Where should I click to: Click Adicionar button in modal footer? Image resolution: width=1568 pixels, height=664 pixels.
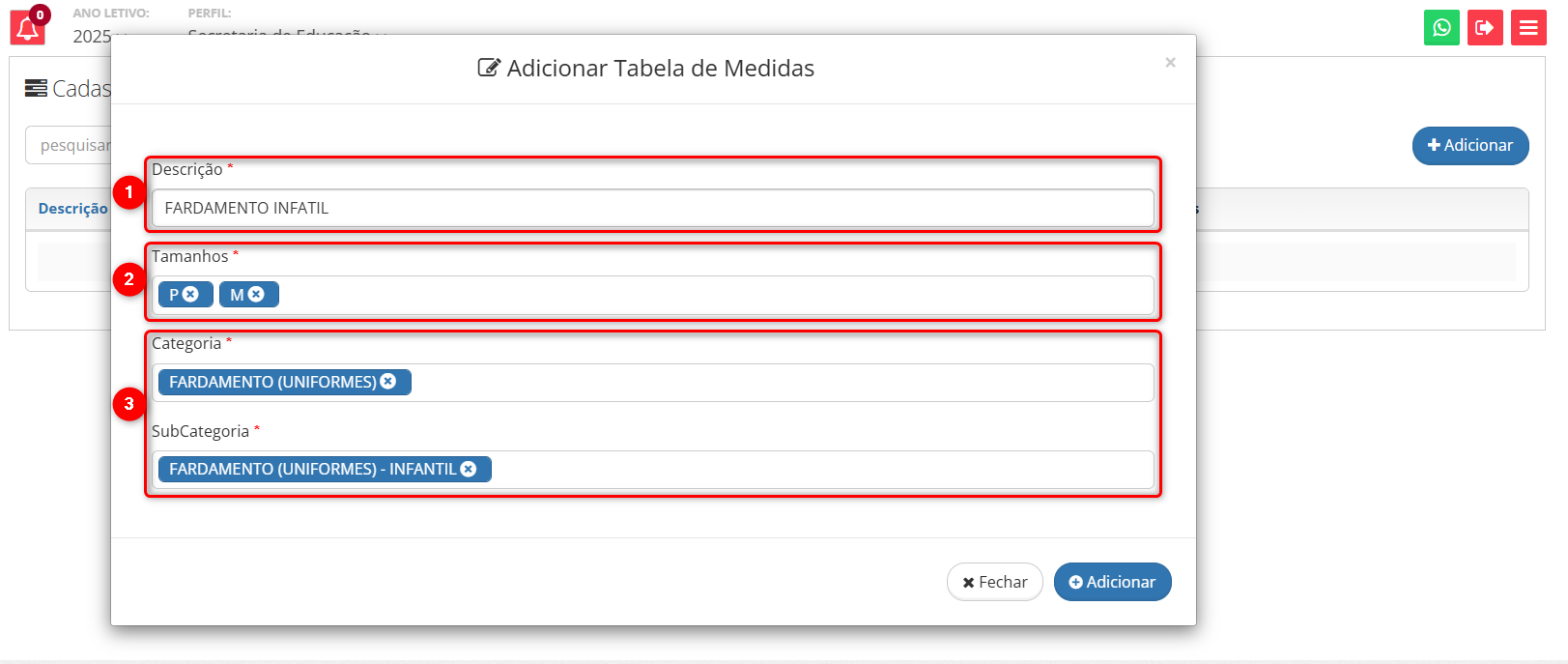tap(1112, 582)
